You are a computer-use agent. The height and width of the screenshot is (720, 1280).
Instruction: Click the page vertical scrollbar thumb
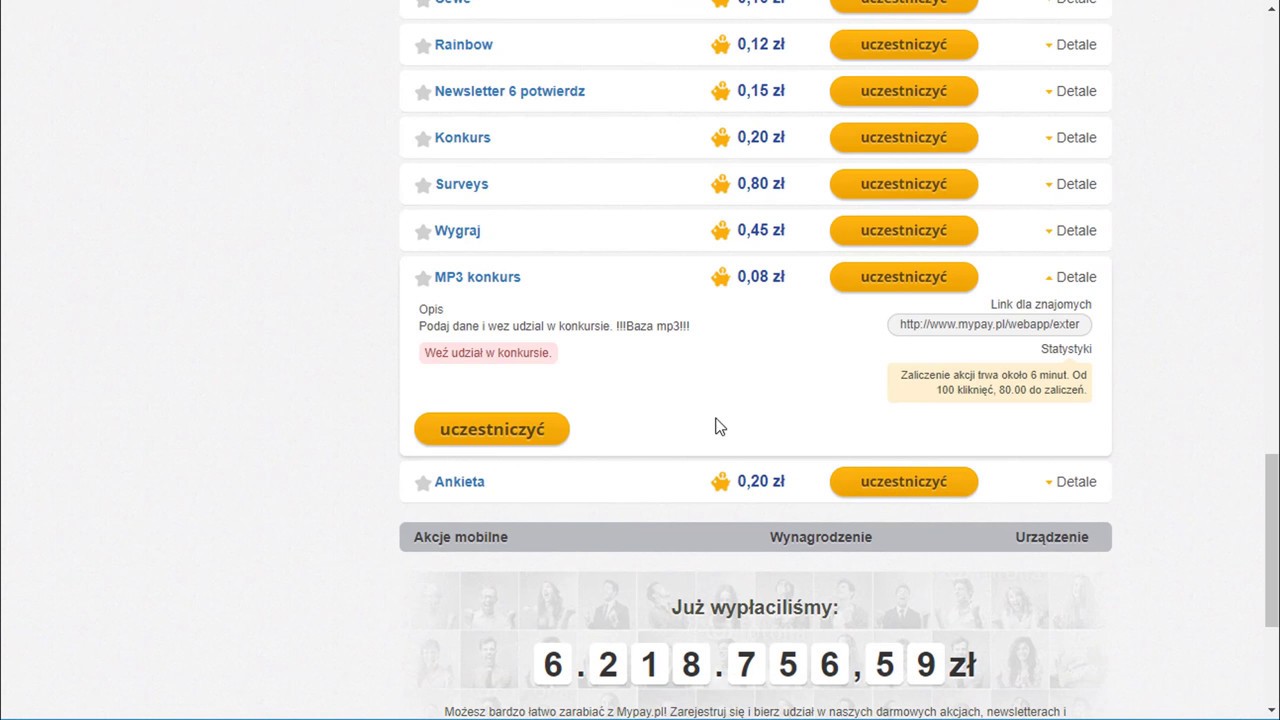tap(1271, 540)
